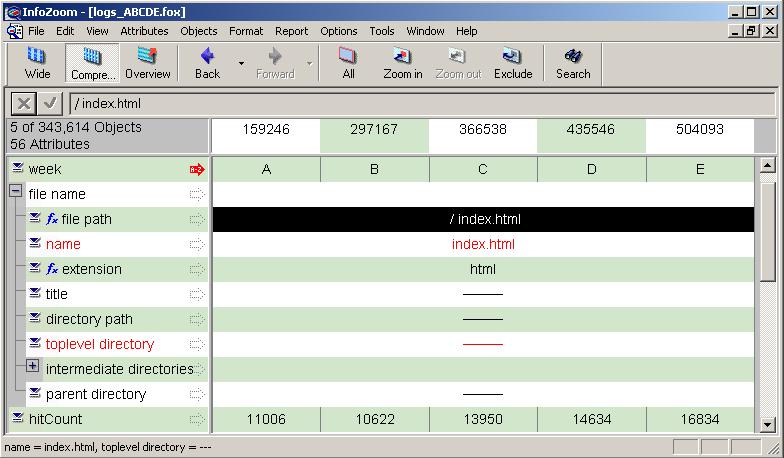Cancel edit with the X button
The height and width of the screenshot is (458, 784).
(x=24, y=103)
